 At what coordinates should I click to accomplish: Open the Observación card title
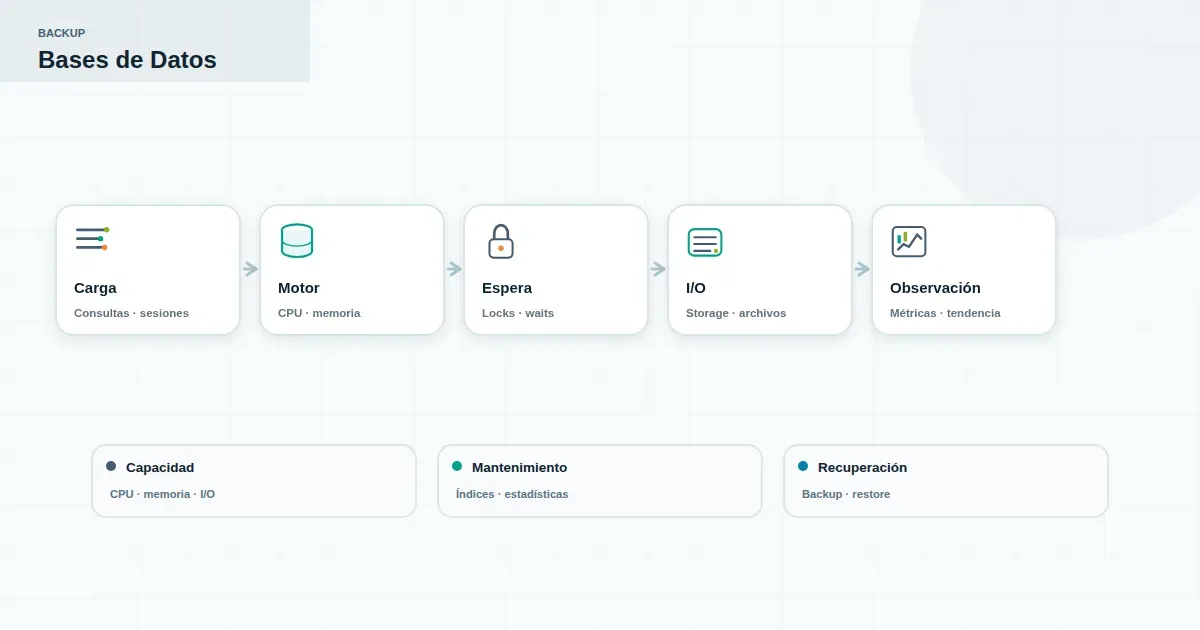point(935,288)
